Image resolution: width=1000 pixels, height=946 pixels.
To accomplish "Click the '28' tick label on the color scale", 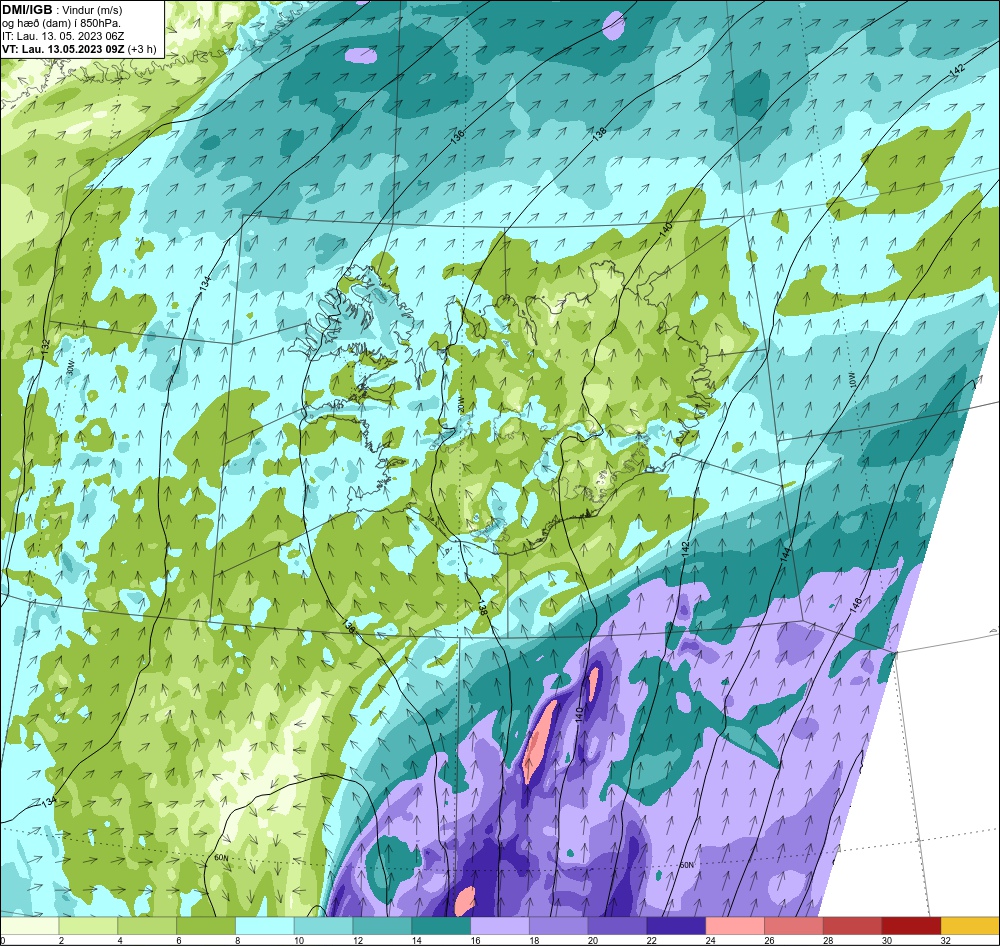I will (x=828, y=940).
